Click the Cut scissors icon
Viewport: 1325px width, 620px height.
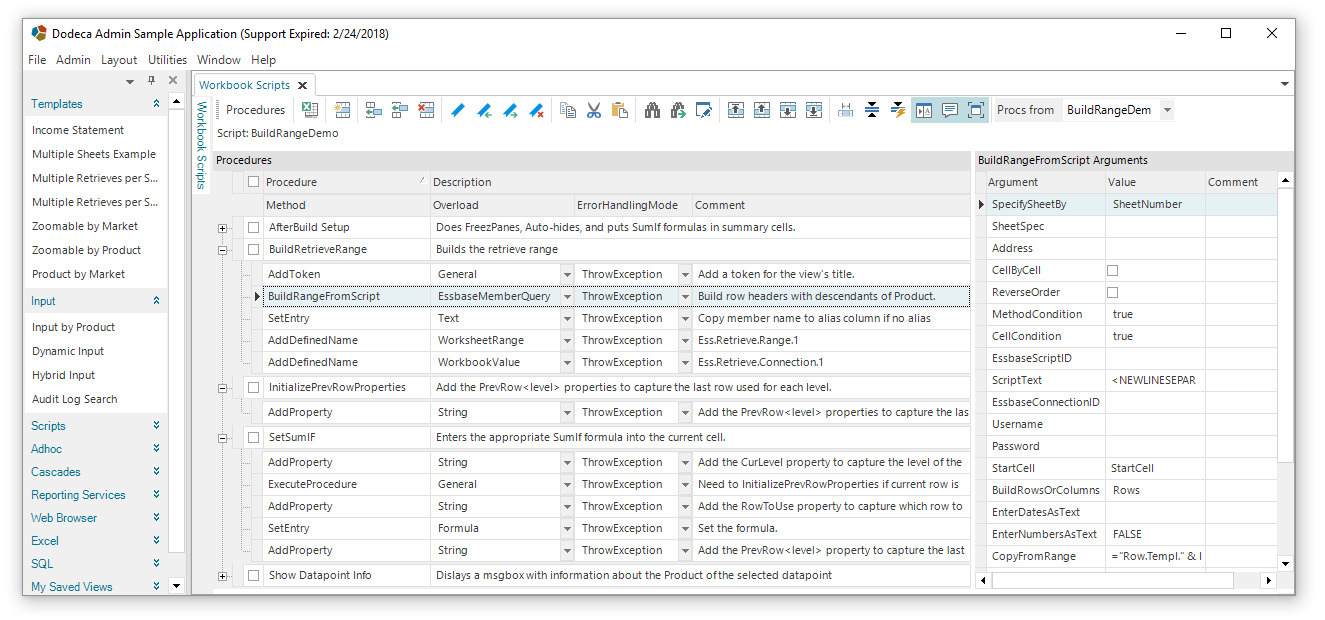(594, 110)
